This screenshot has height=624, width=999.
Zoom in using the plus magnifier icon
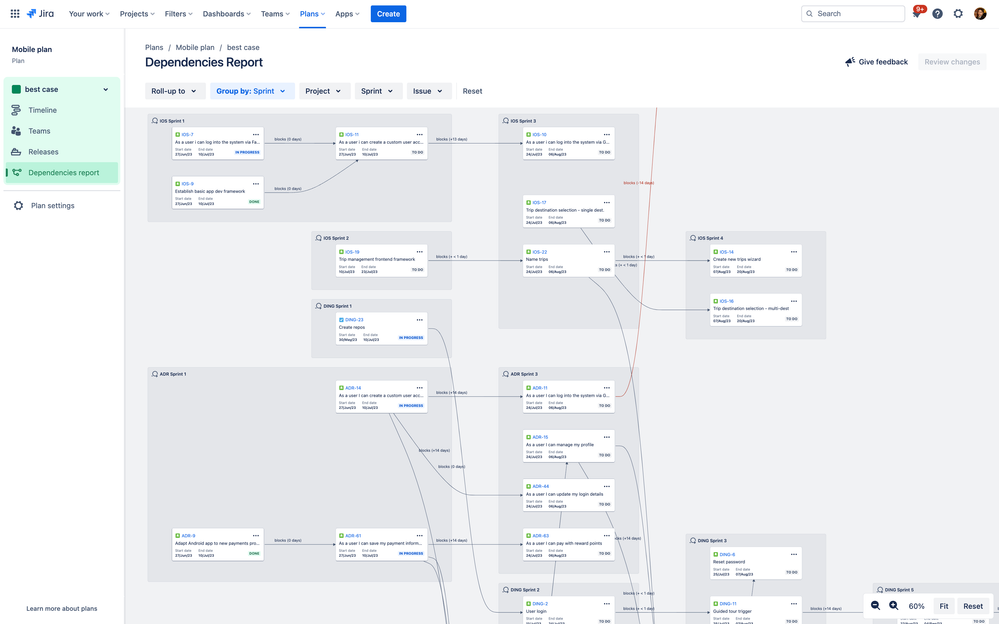[894, 605]
